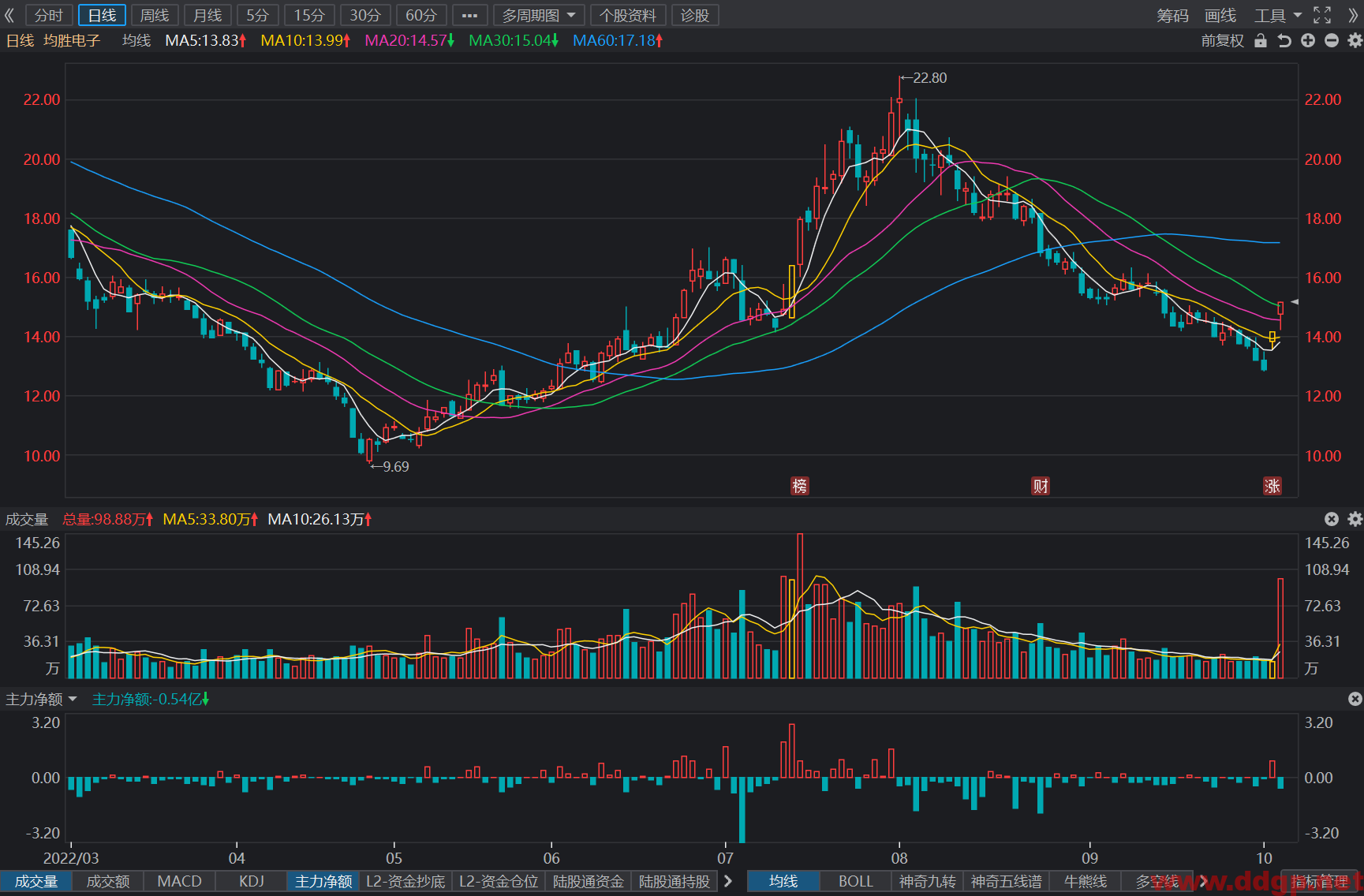Switch to the MACD indicator tab
The image size is (1364, 896).
pos(179,881)
